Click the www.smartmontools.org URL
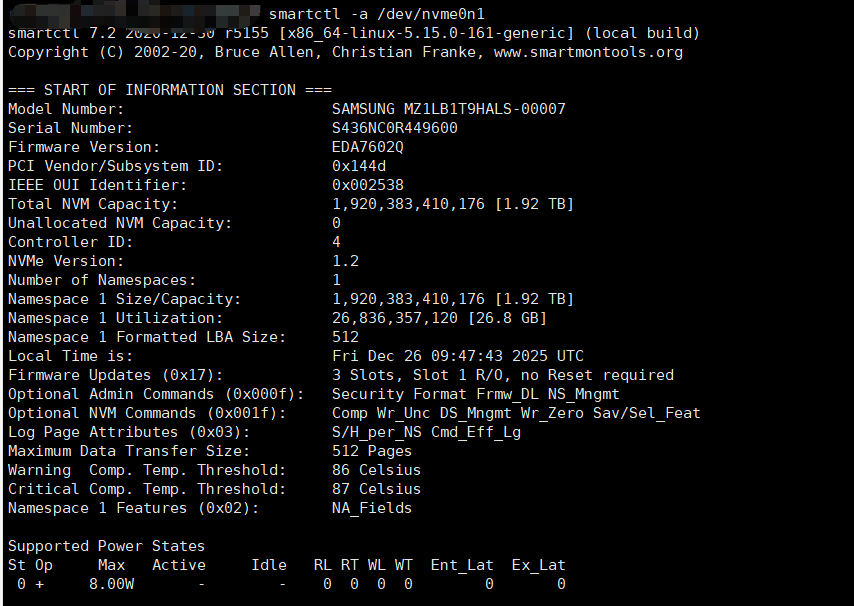 [x=588, y=52]
